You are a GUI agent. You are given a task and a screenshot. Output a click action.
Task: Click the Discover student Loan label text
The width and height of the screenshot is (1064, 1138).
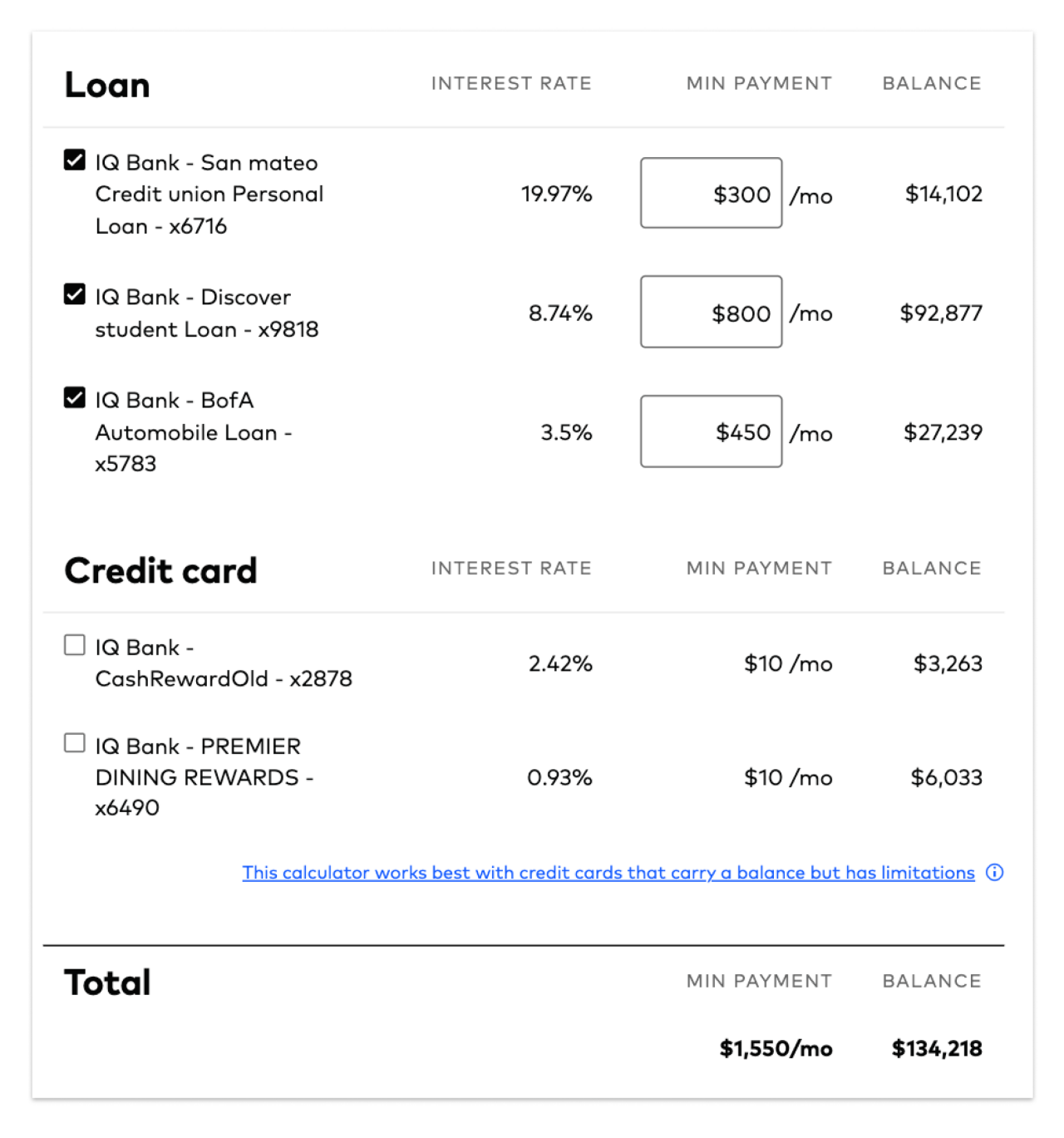(x=207, y=313)
